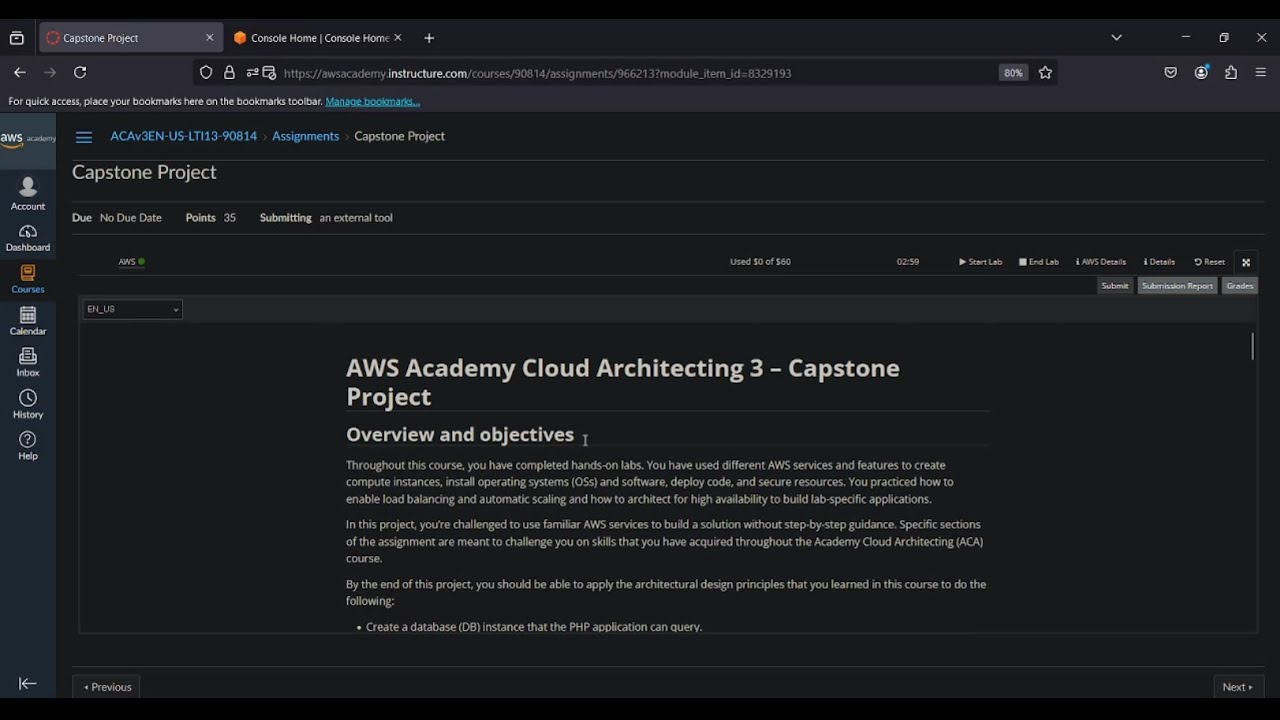Screen dimensions: 1280x720
Task: Open the Account sidebar item
Action: click(28, 194)
